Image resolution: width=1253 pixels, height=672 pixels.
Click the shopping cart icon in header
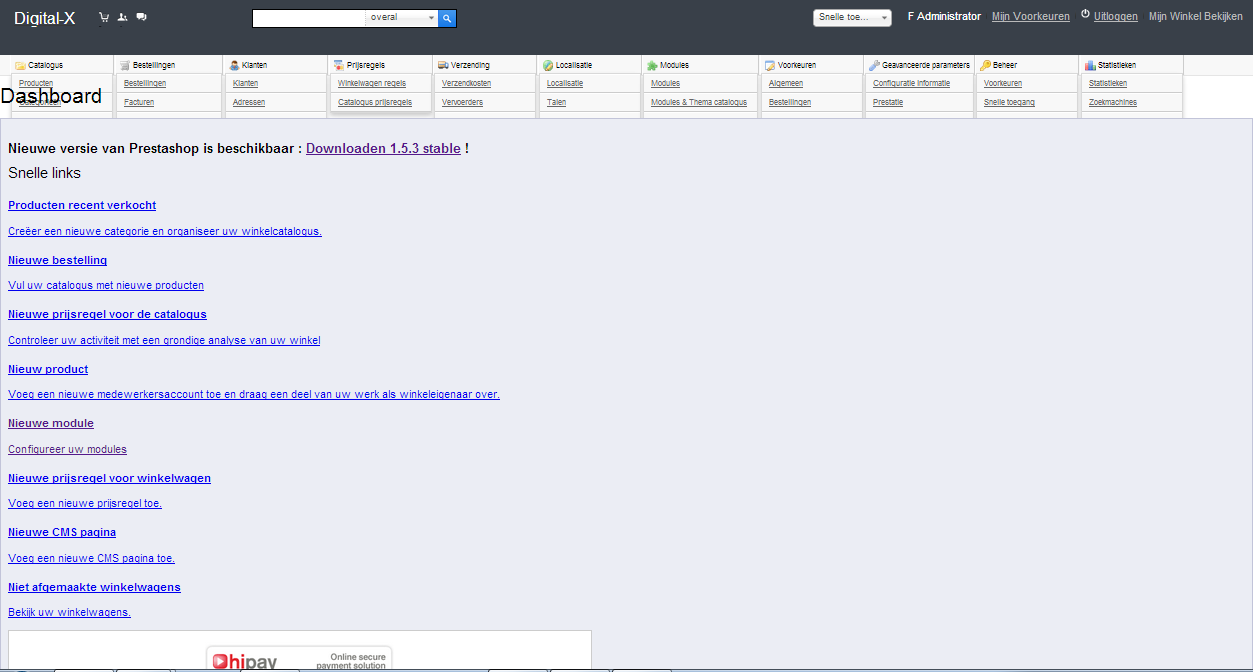click(105, 17)
